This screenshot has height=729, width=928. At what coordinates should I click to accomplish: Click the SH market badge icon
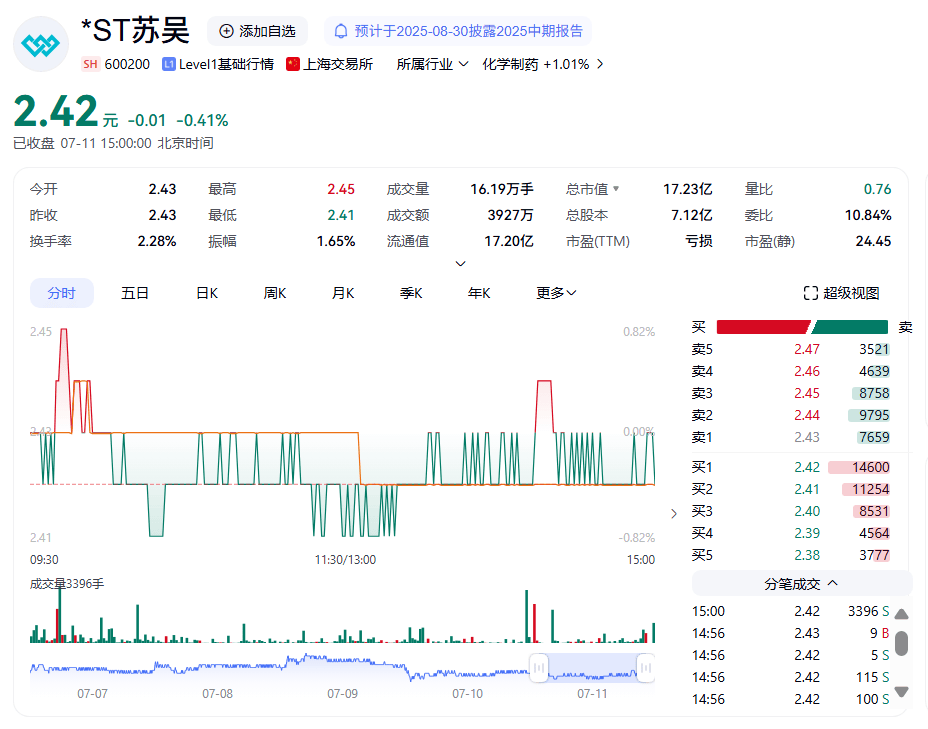(90, 64)
